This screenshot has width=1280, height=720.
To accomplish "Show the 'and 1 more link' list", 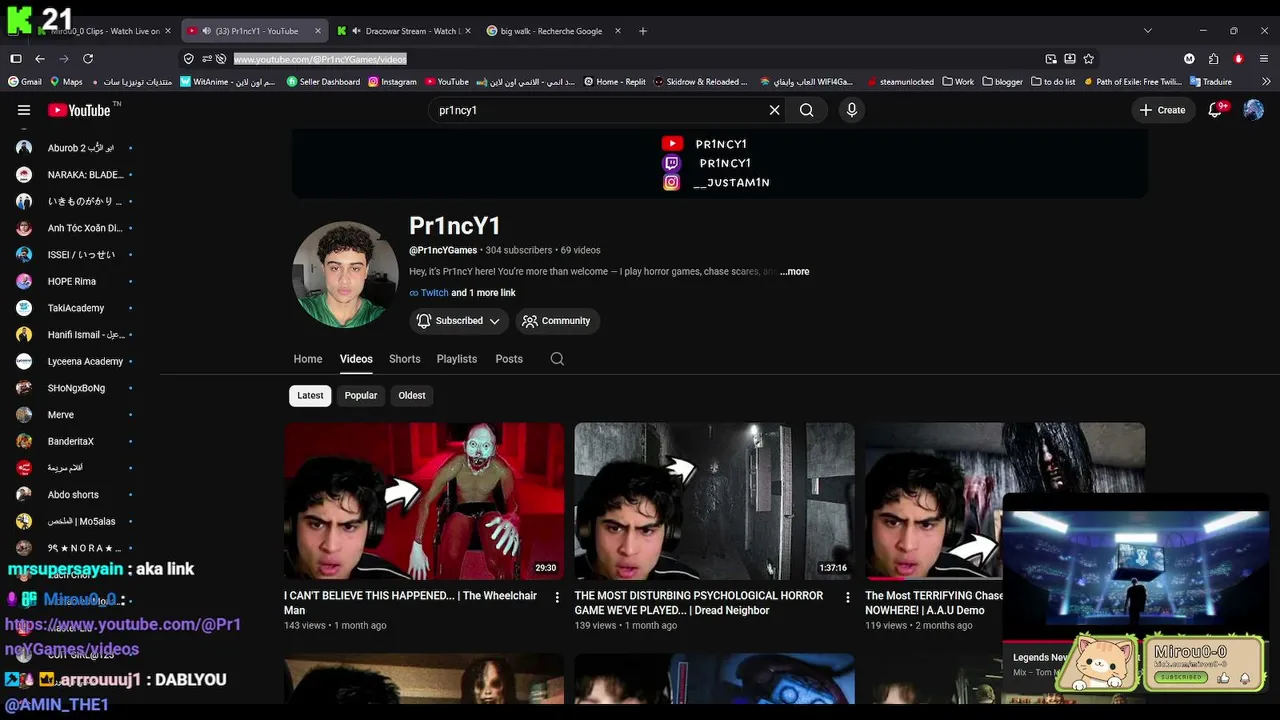I will pyautogui.click(x=484, y=293).
